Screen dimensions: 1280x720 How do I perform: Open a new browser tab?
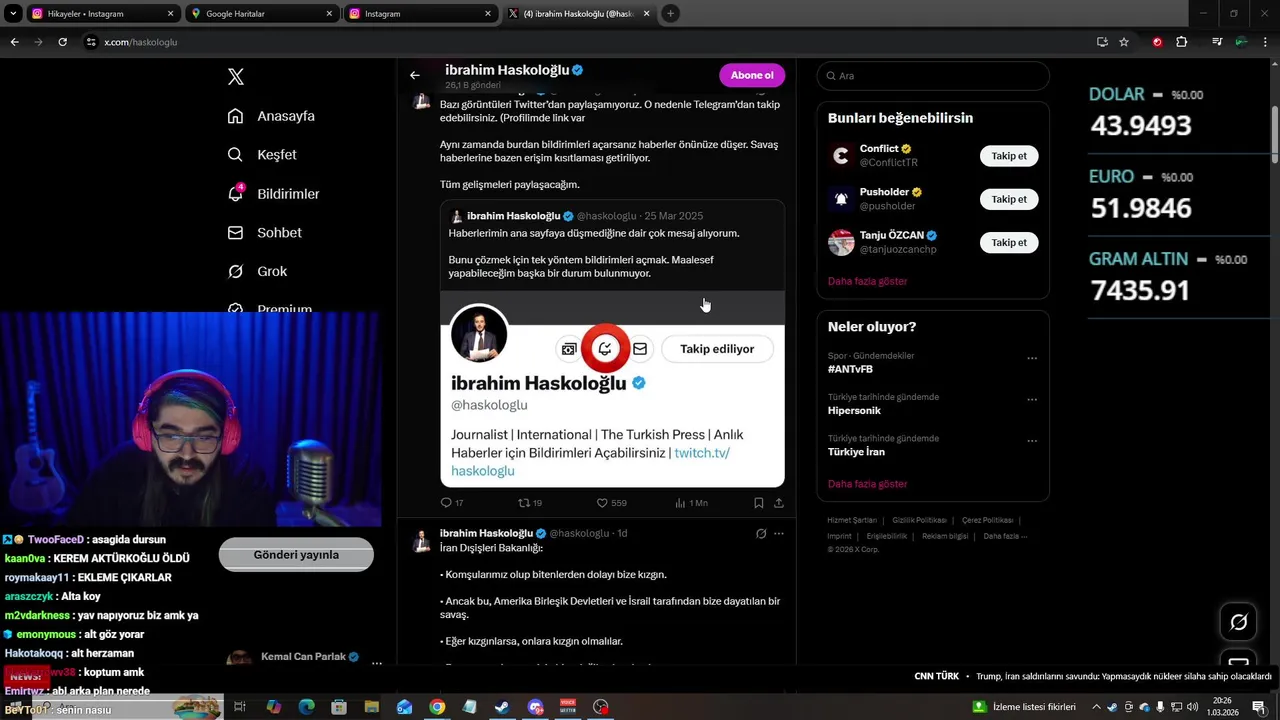[670, 14]
